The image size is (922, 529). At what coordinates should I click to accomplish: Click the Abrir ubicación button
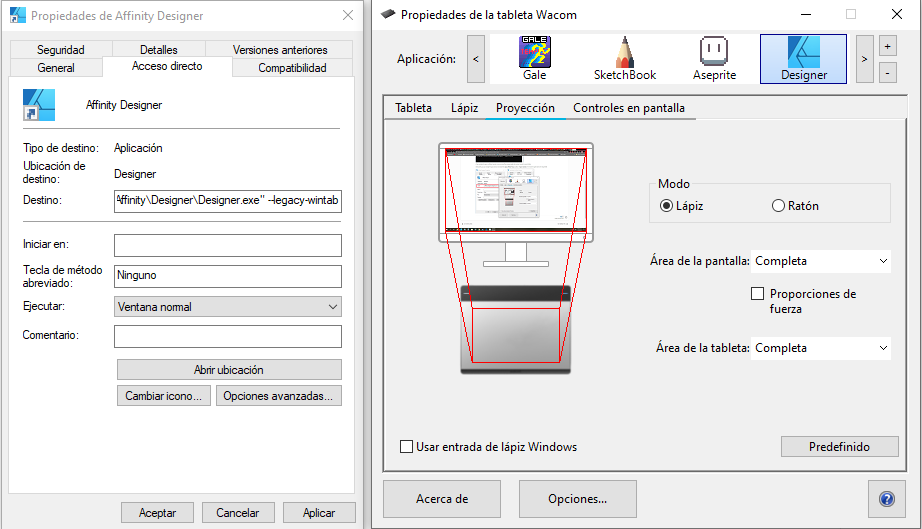pyautogui.click(x=229, y=370)
